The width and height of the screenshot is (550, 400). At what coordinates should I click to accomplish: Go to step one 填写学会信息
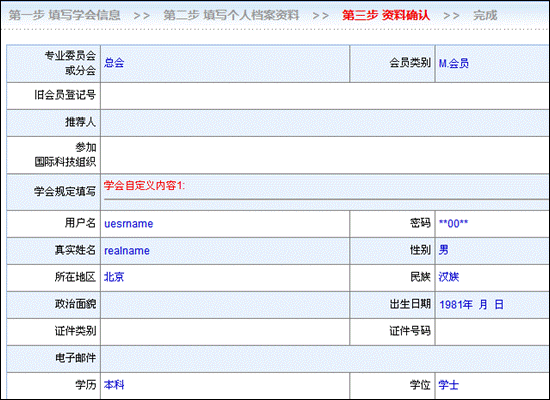65,15
